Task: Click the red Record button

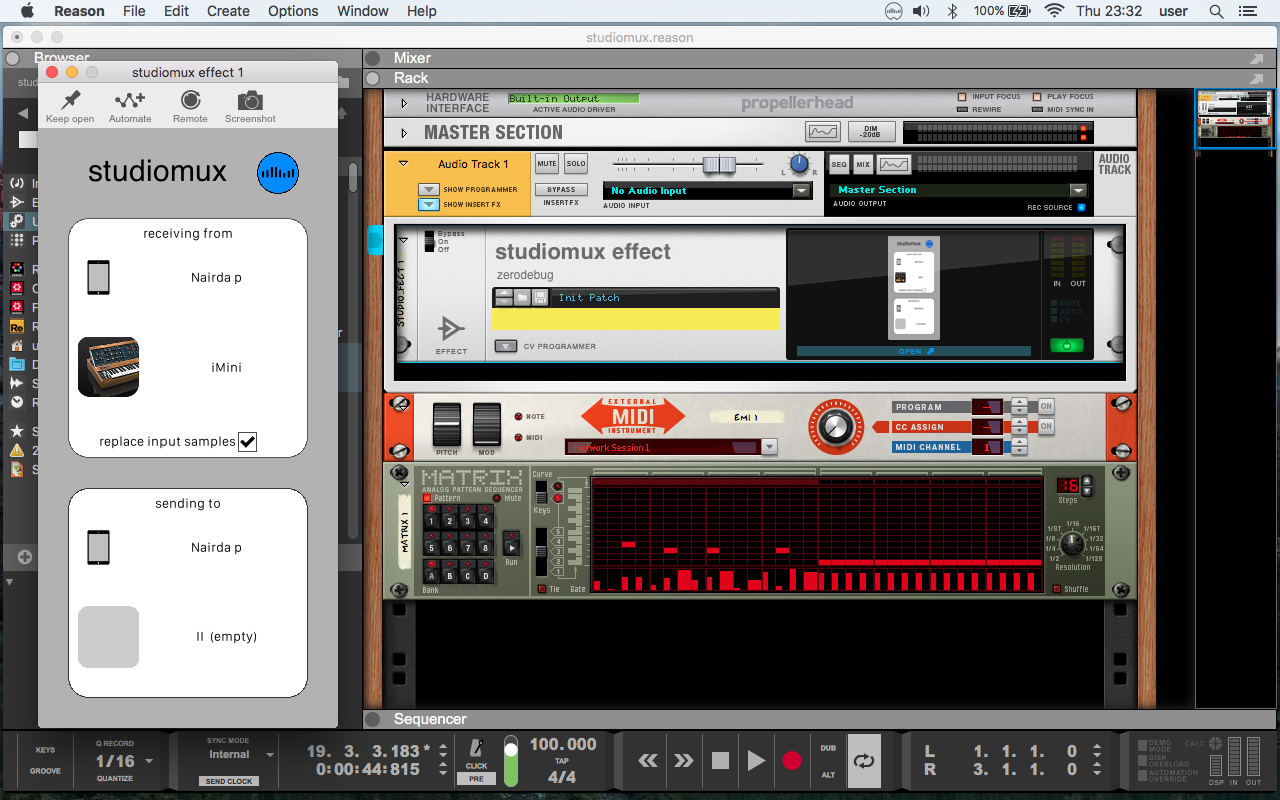Action: point(792,761)
